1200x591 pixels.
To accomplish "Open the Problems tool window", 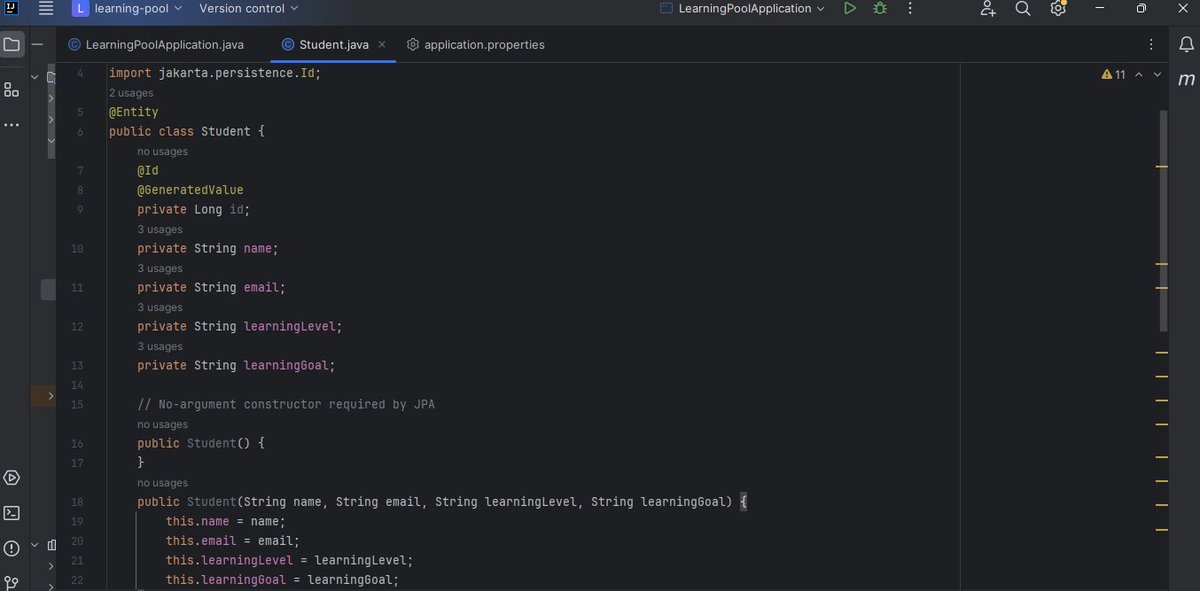I will [x=11, y=548].
